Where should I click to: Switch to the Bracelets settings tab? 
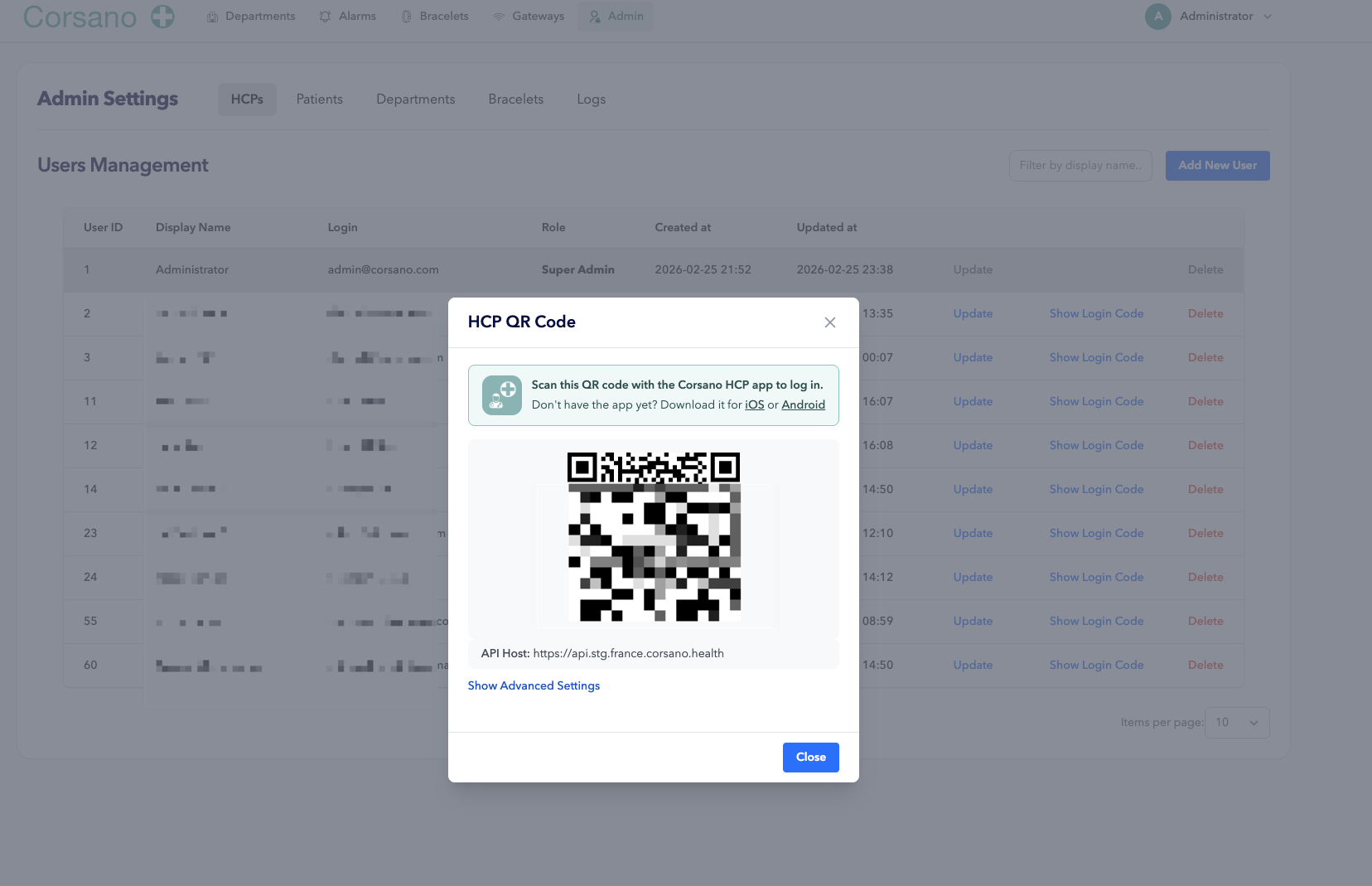click(x=516, y=99)
